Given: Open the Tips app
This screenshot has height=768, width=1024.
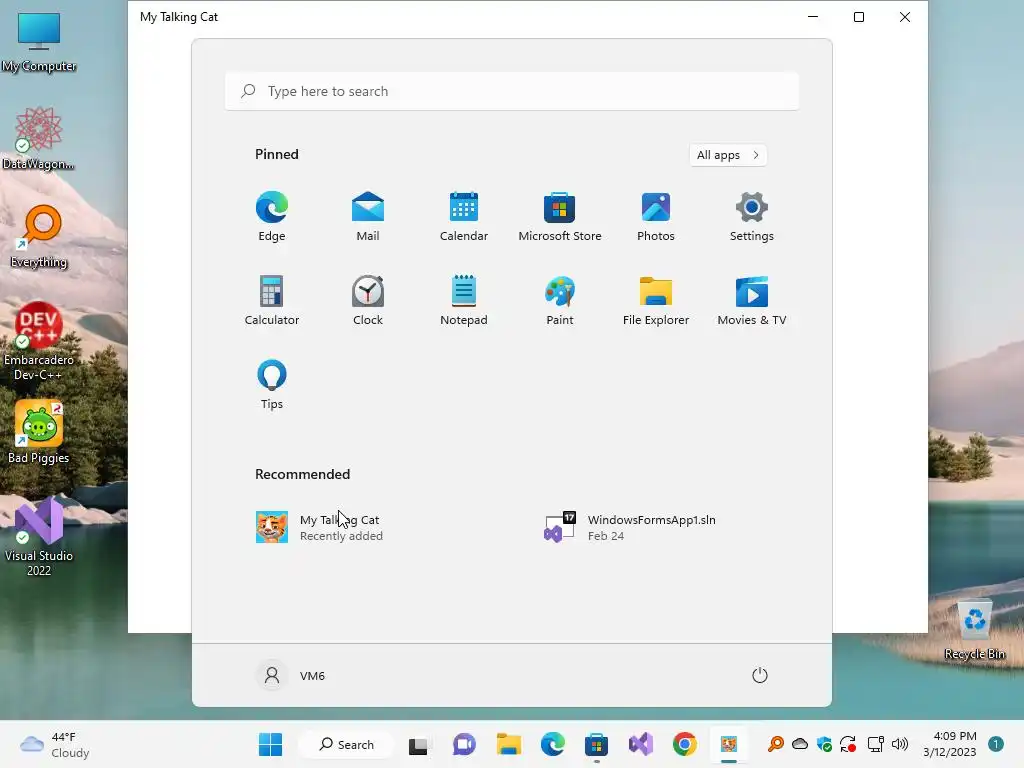Looking at the screenshot, I should point(272,385).
